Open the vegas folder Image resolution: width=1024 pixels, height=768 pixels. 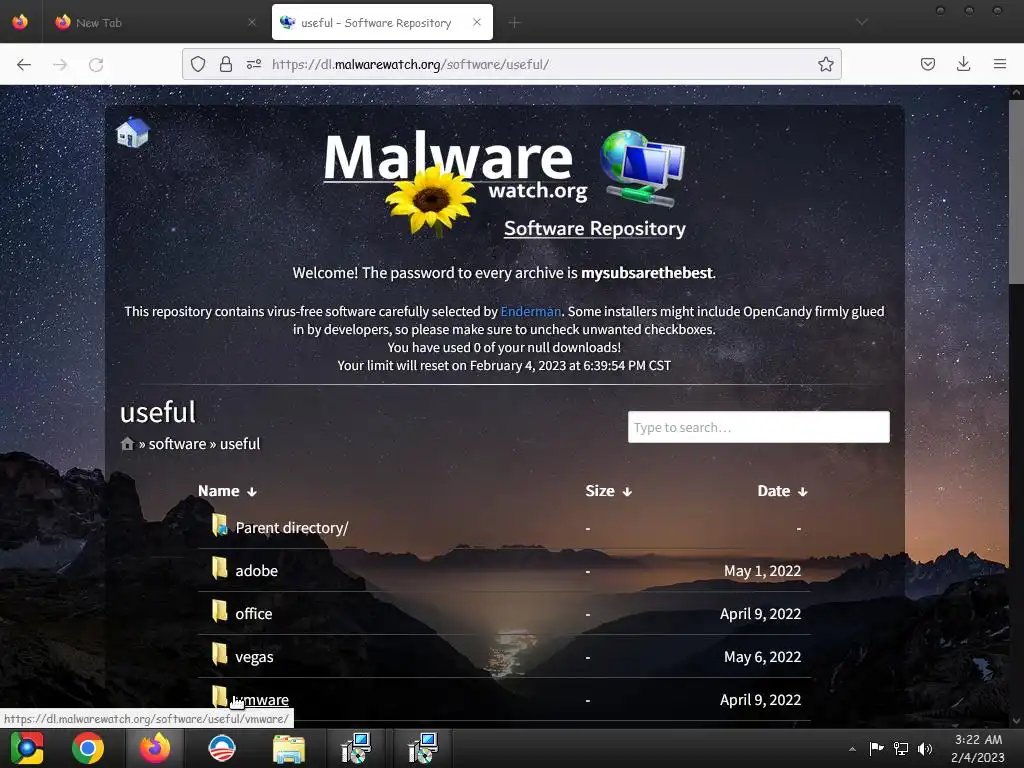pyautogui.click(x=254, y=657)
